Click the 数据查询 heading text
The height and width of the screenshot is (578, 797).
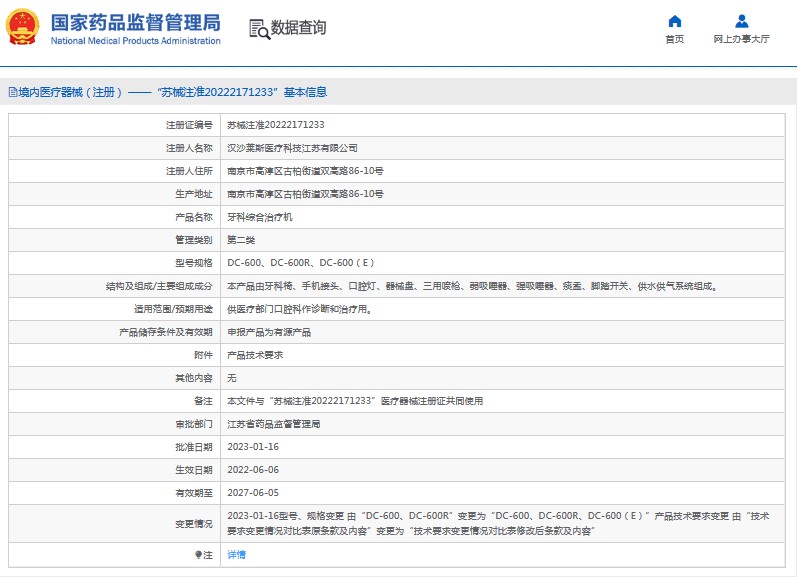click(x=298, y=28)
